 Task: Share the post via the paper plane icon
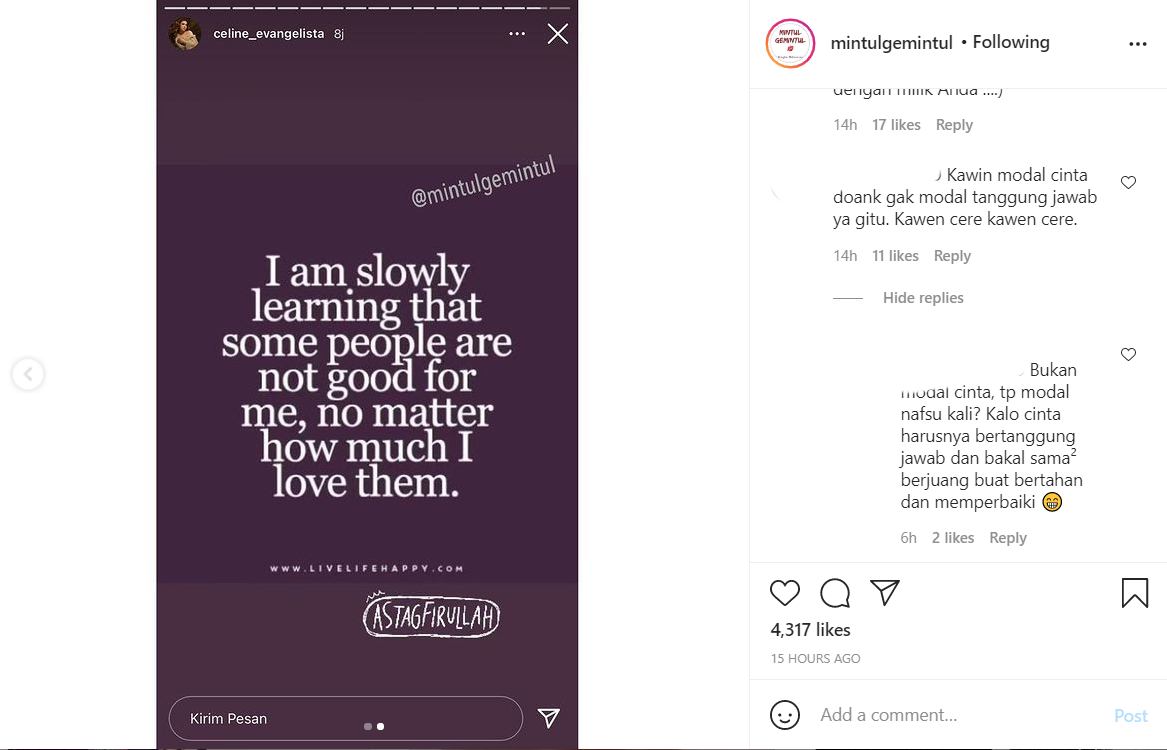885,593
